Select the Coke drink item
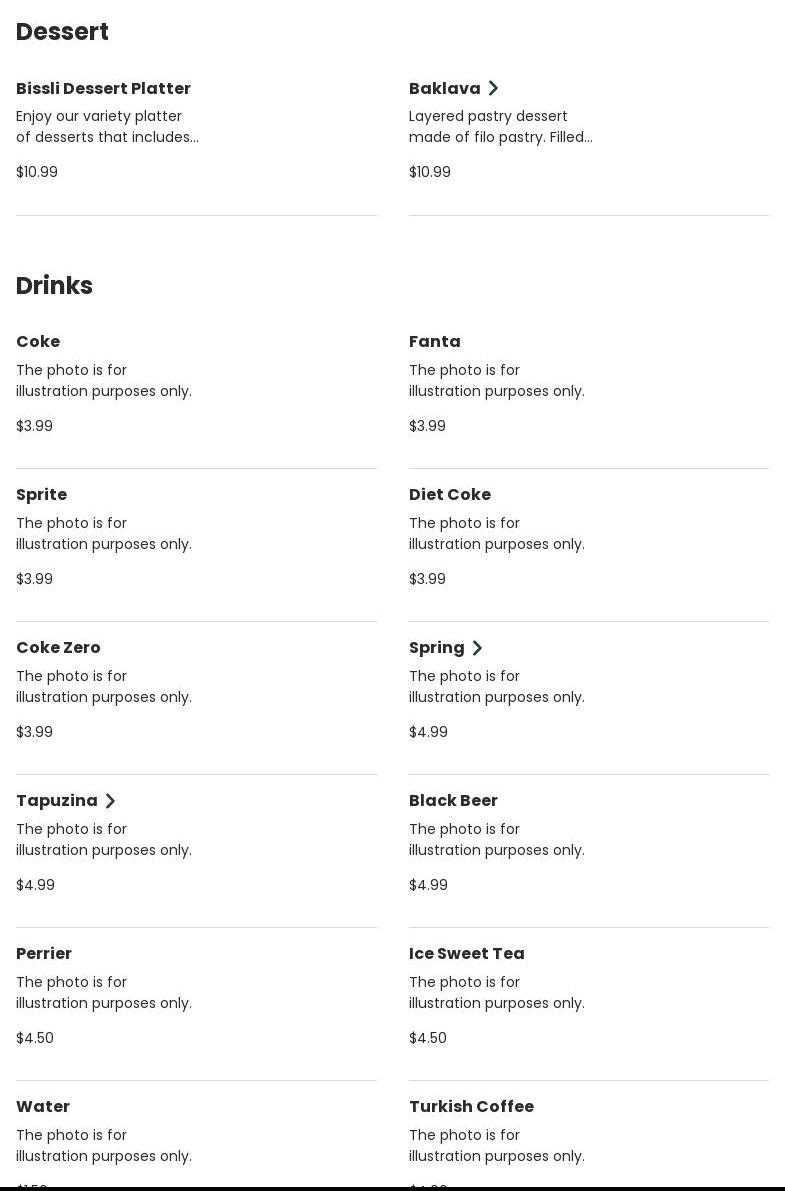The image size is (785, 1191). pyautogui.click(x=38, y=342)
